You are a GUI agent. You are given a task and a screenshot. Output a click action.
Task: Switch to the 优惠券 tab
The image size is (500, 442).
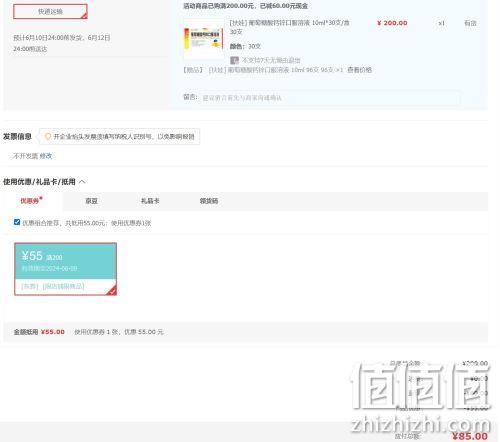pos(31,201)
